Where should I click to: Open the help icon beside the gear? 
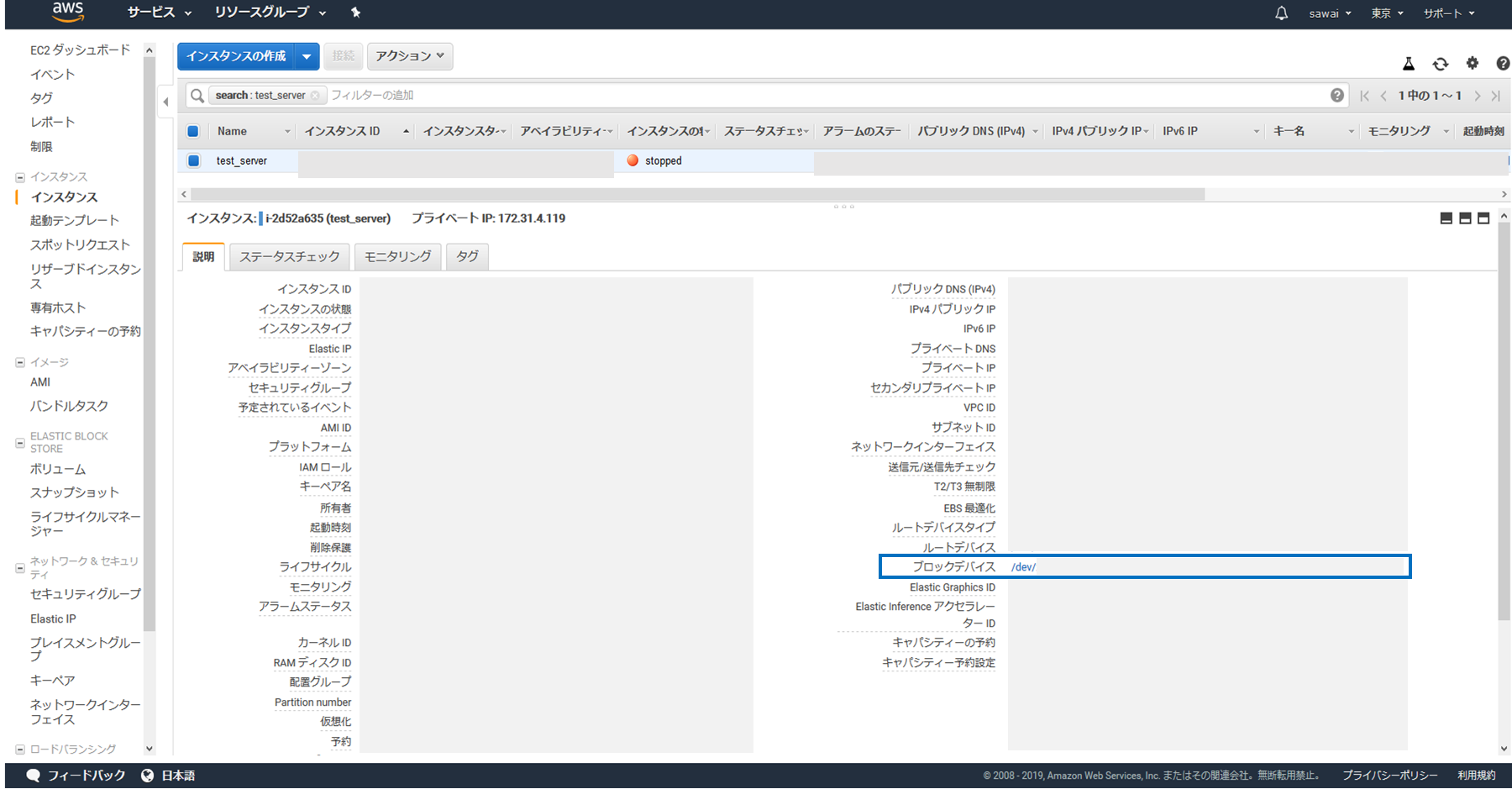[1503, 63]
